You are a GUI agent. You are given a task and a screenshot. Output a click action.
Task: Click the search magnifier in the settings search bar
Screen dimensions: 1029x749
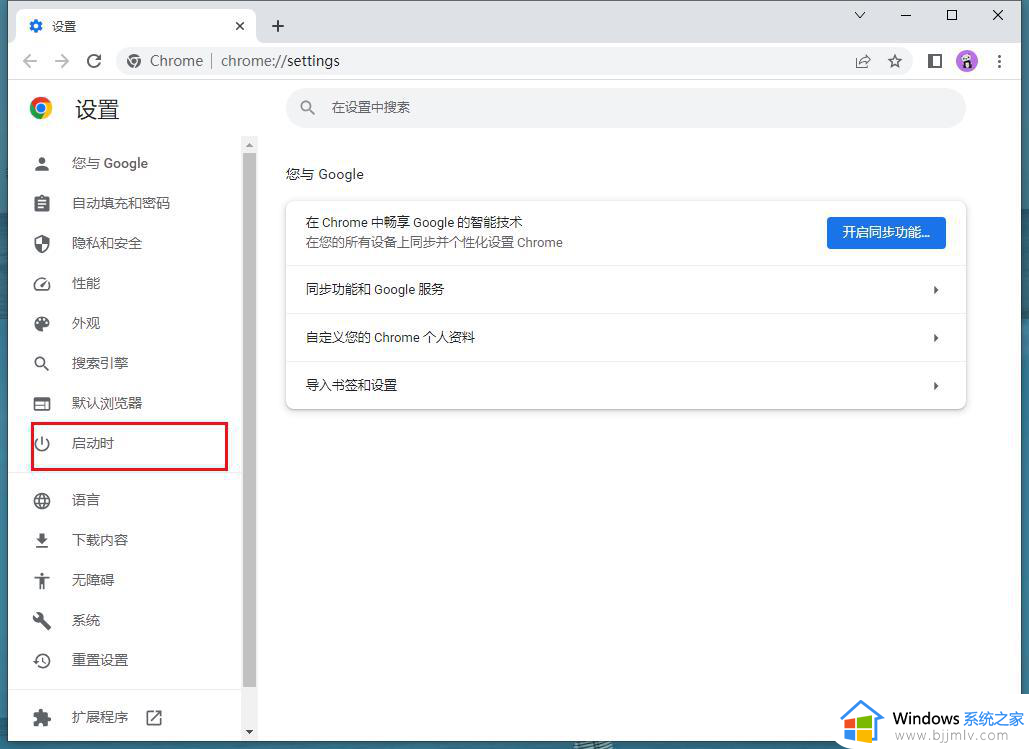click(308, 108)
